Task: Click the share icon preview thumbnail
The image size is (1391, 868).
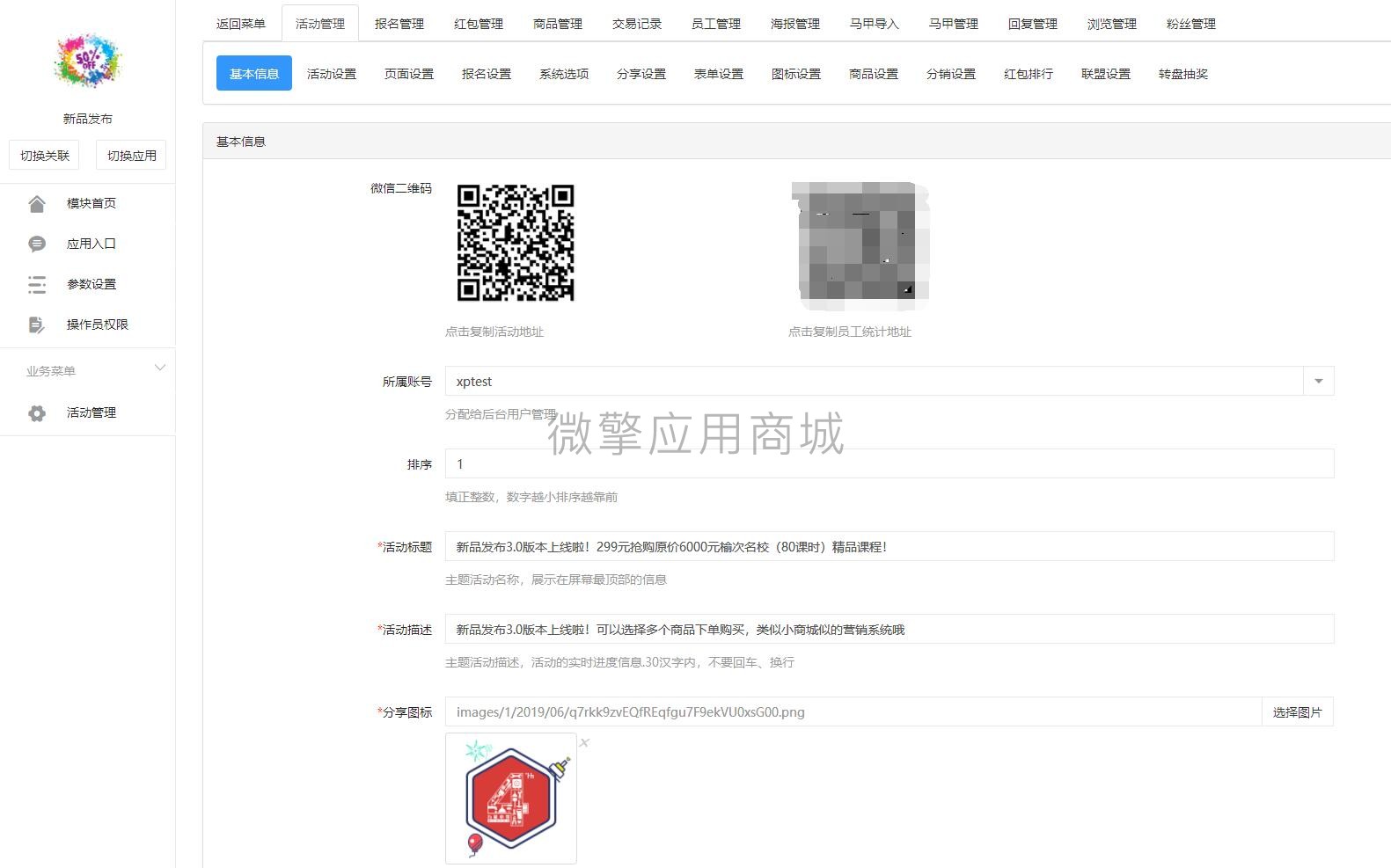Action: [511, 799]
